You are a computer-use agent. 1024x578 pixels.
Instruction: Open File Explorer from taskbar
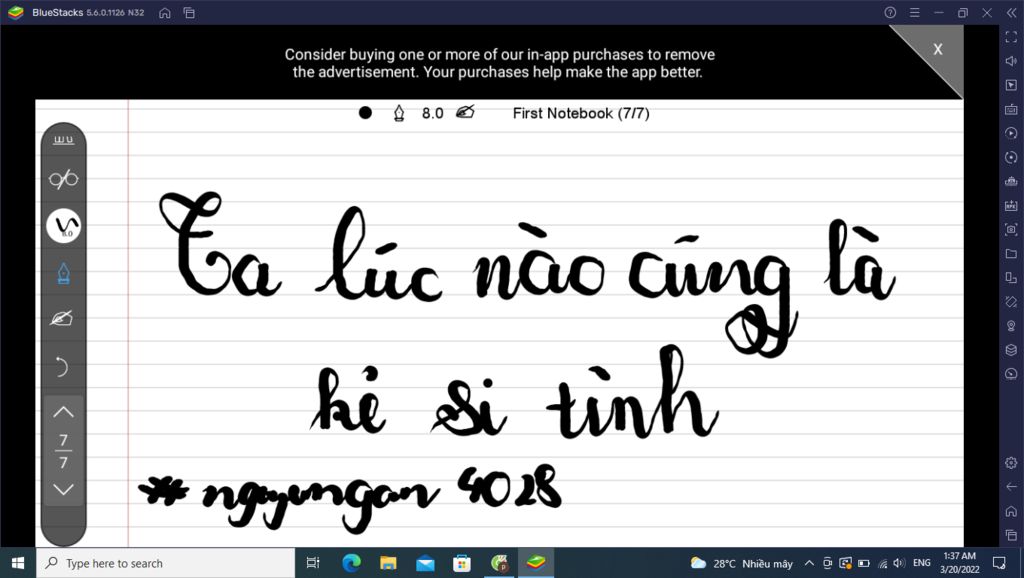point(388,563)
